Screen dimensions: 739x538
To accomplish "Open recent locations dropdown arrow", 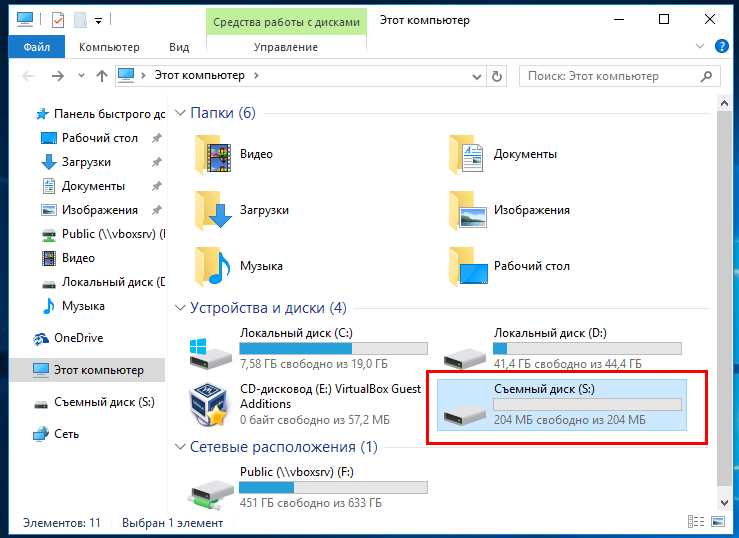I will tap(81, 76).
